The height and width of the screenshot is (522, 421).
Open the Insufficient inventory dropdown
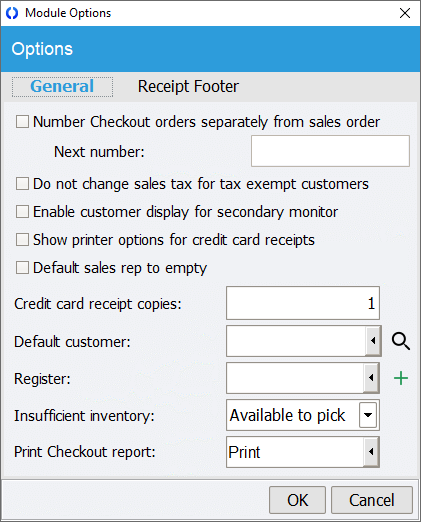(x=368, y=415)
